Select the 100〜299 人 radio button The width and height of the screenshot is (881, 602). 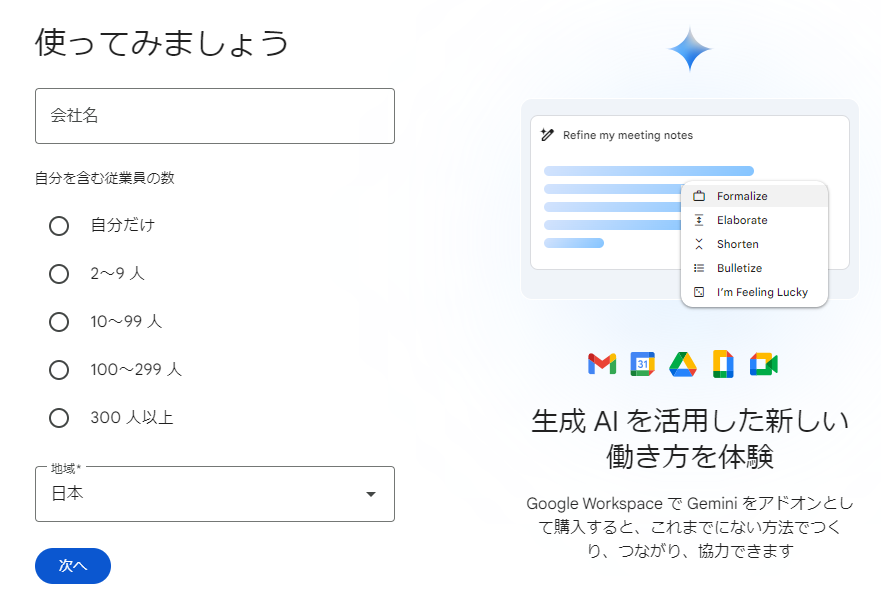pyautogui.click(x=59, y=370)
